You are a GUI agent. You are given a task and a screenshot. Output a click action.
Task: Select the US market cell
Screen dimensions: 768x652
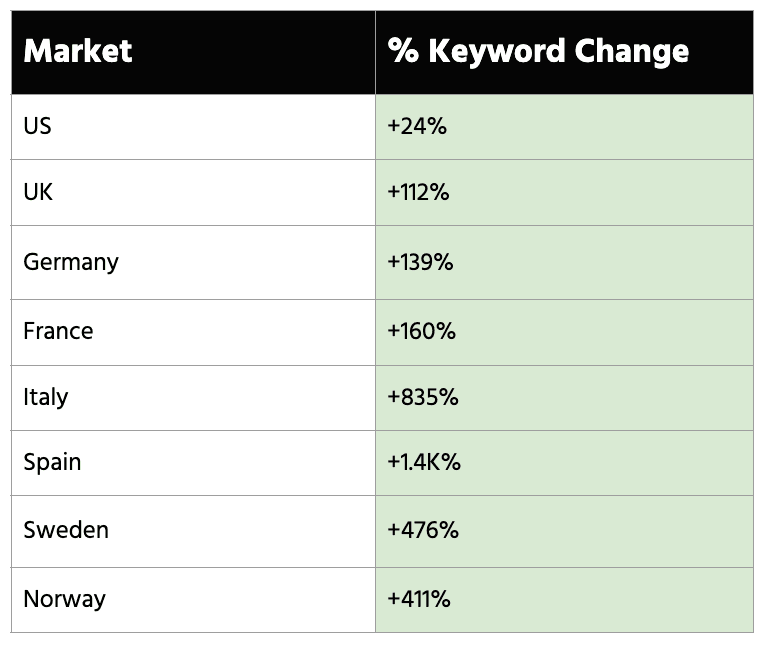pyautogui.click(x=193, y=127)
